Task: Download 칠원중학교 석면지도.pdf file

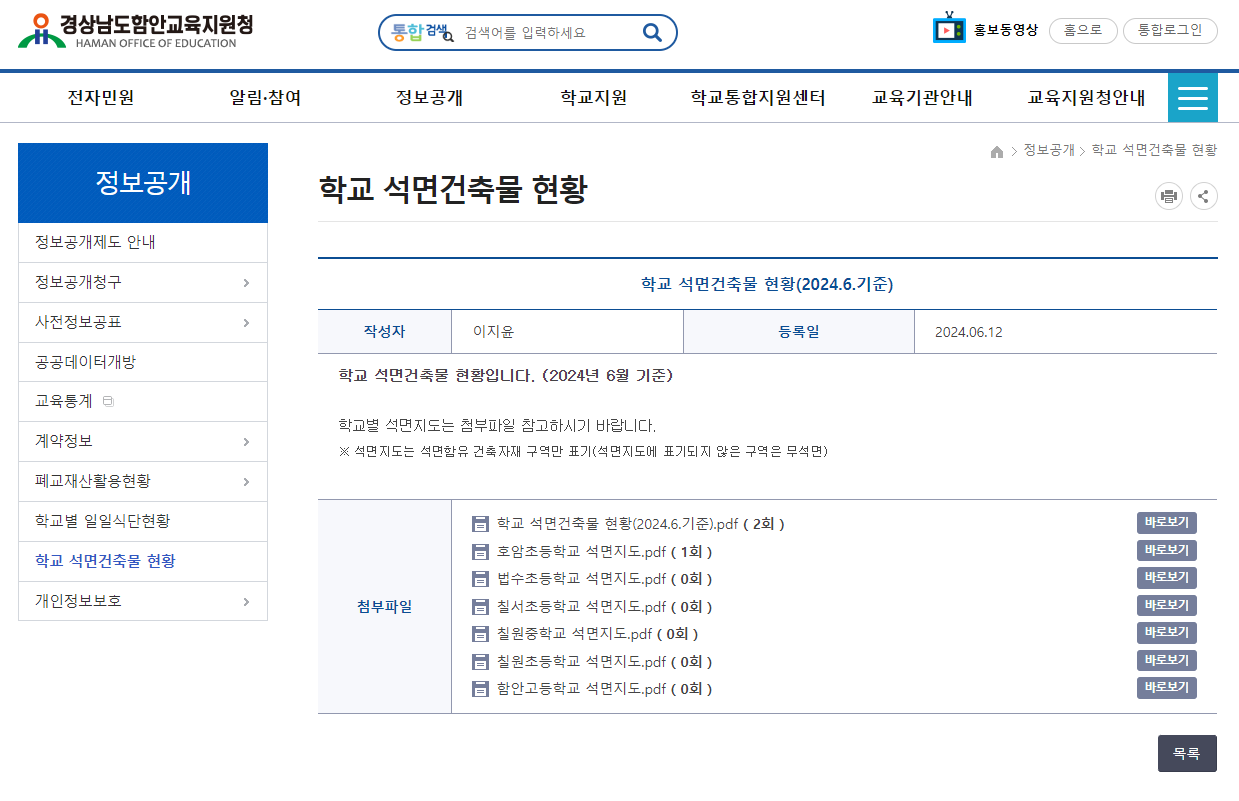Action: pos(574,634)
